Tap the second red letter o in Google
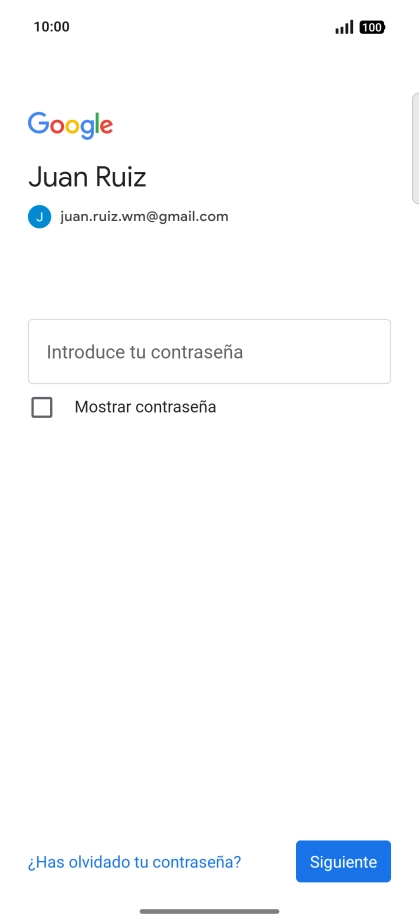 point(57,126)
